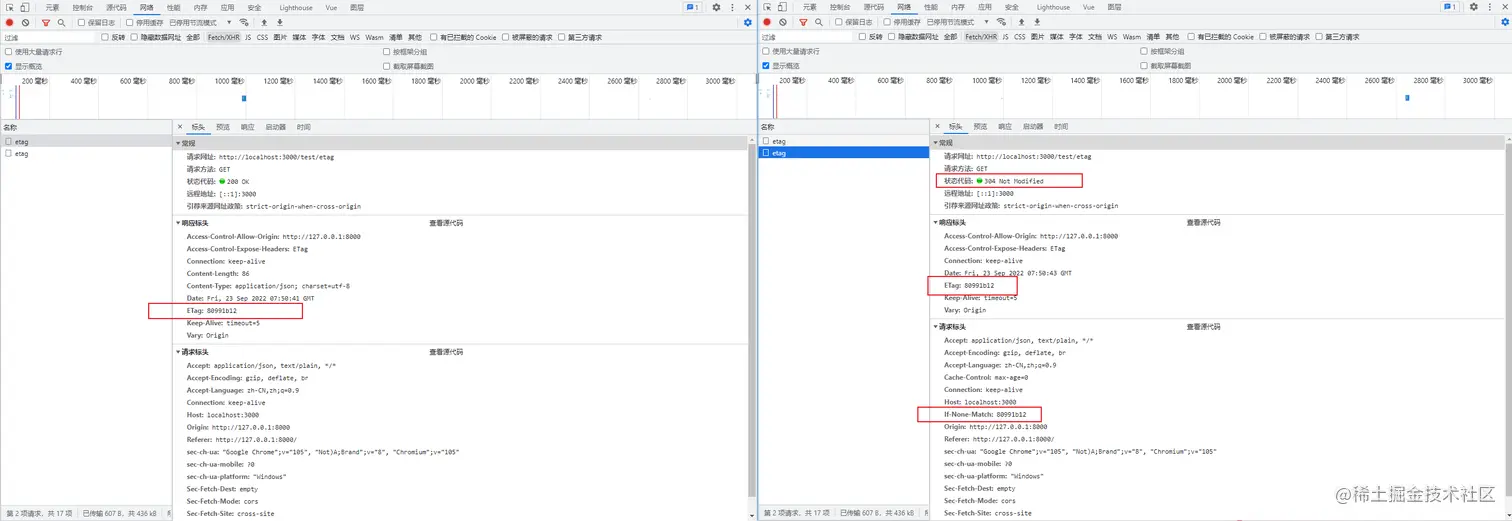The width and height of the screenshot is (1512, 521).
Task: Close request details panel in left DevTools
Action: pyautogui.click(x=180, y=127)
